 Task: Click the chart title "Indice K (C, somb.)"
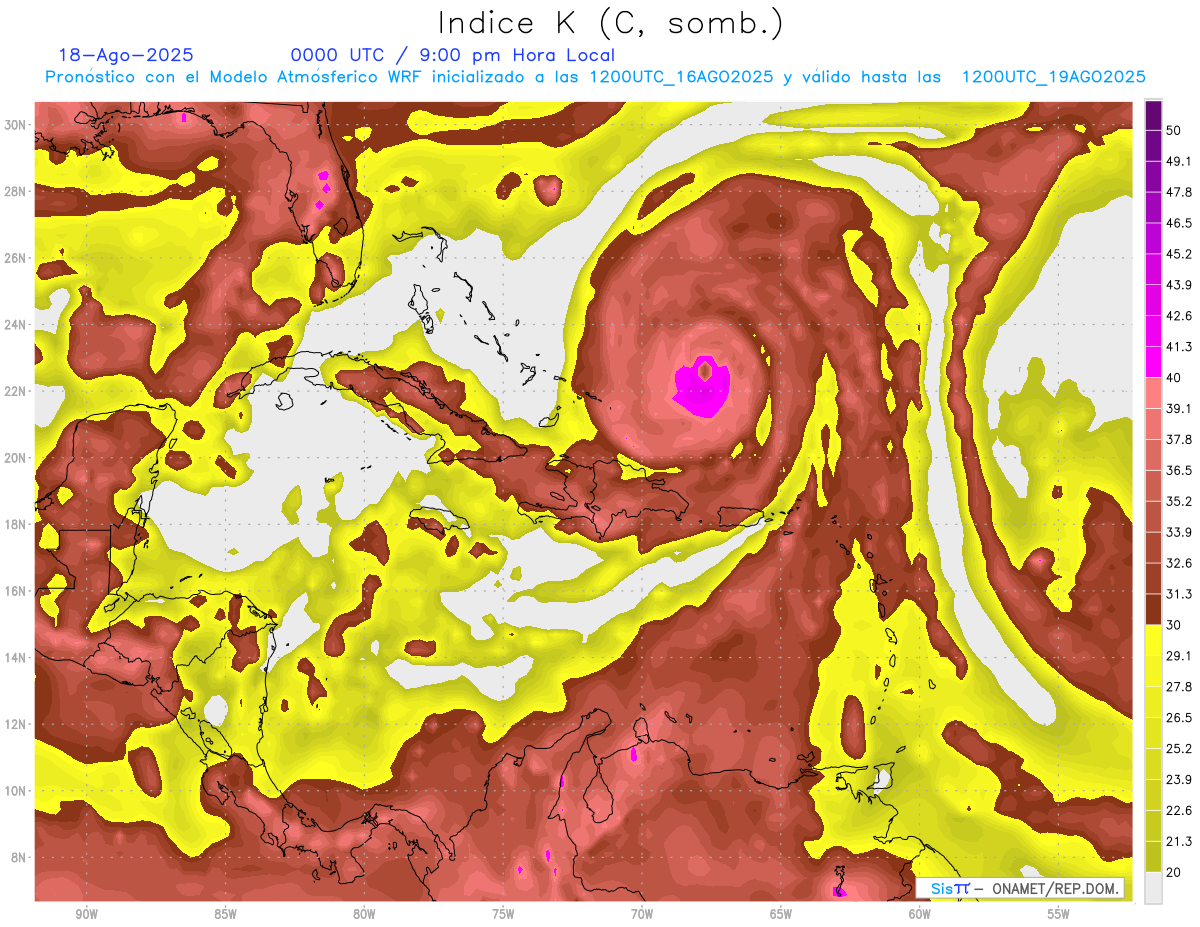pos(610,24)
